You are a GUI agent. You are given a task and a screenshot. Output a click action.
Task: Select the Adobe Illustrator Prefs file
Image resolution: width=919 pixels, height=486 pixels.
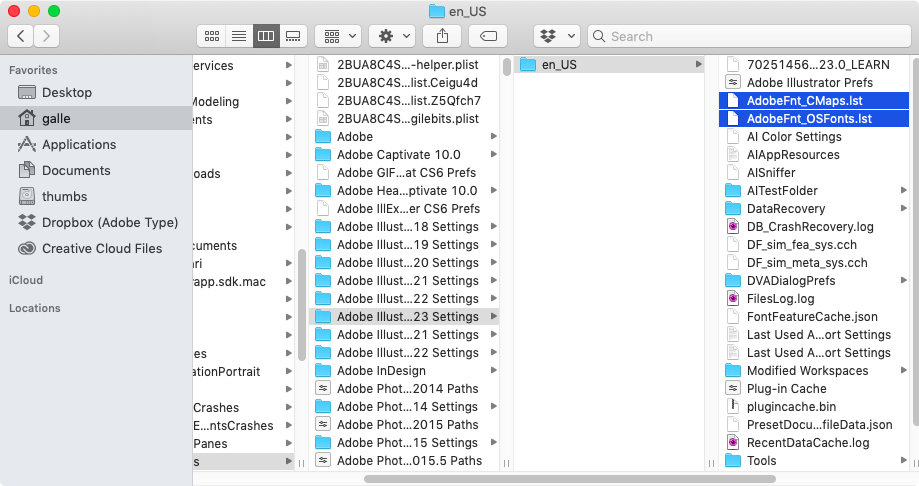click(814, 83)
